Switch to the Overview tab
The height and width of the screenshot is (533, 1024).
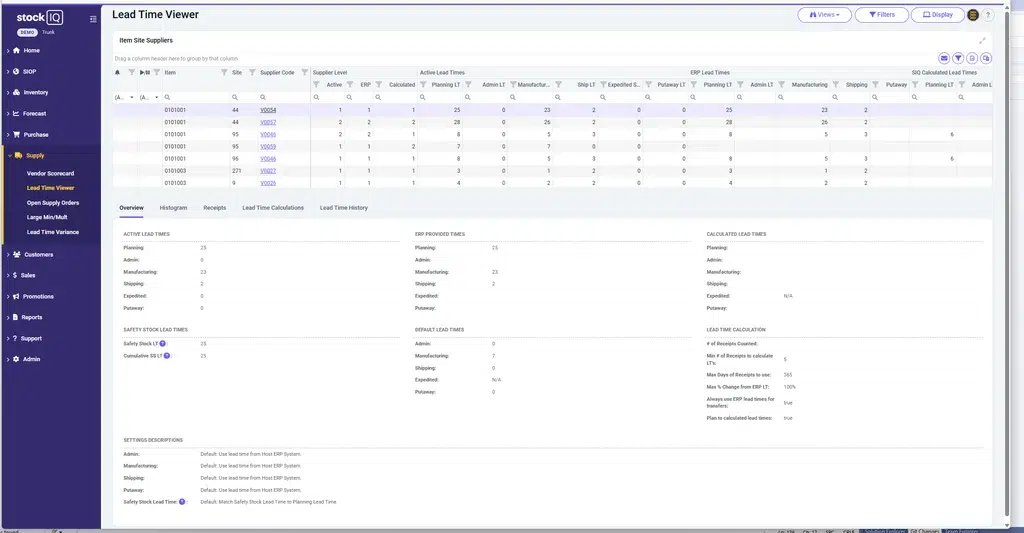[x=131, y=208]
